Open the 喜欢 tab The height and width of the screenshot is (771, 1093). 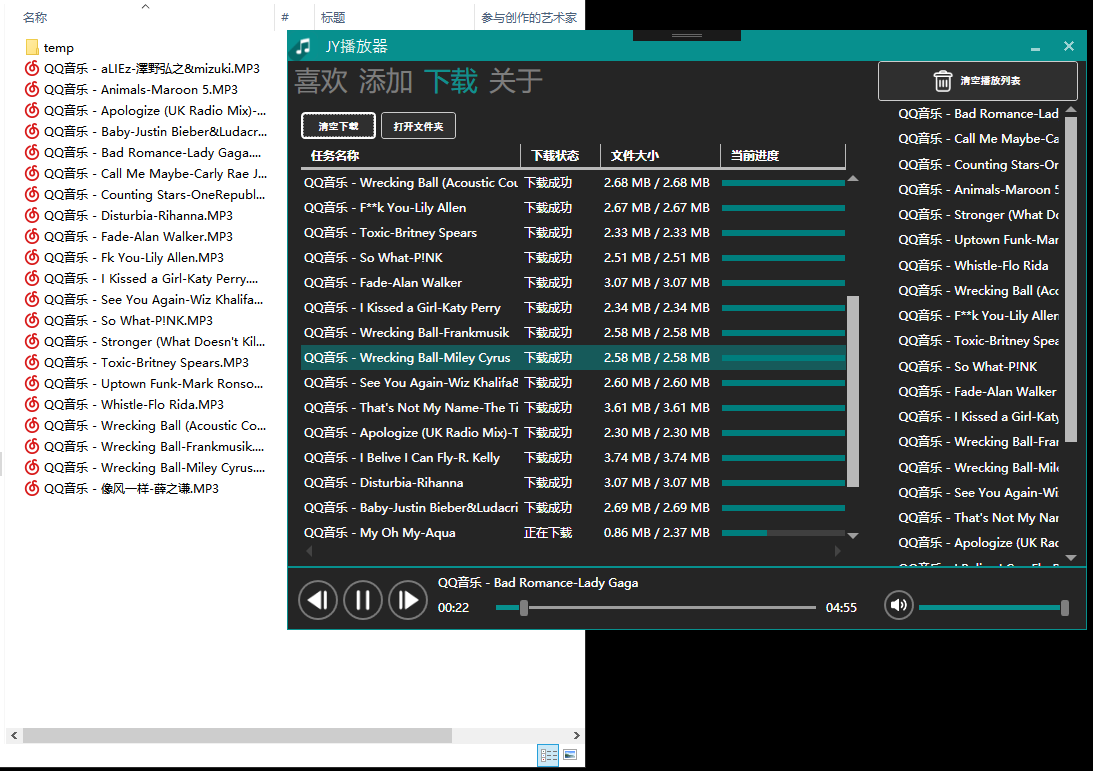(321, 82)
